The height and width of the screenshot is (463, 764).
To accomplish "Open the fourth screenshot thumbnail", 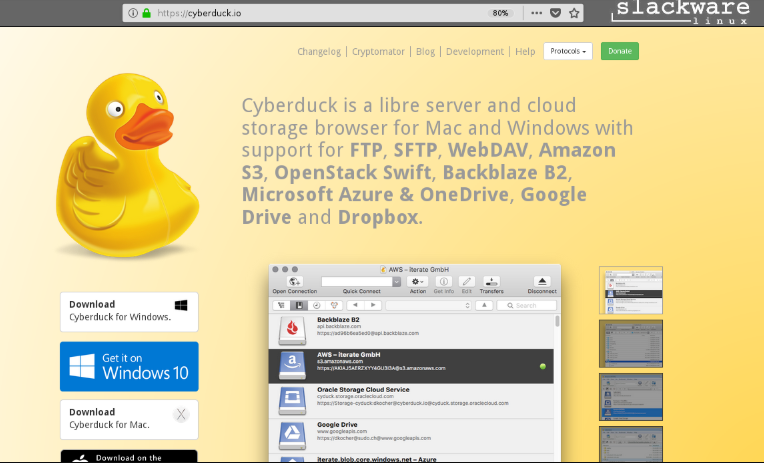I will point(631,444).
